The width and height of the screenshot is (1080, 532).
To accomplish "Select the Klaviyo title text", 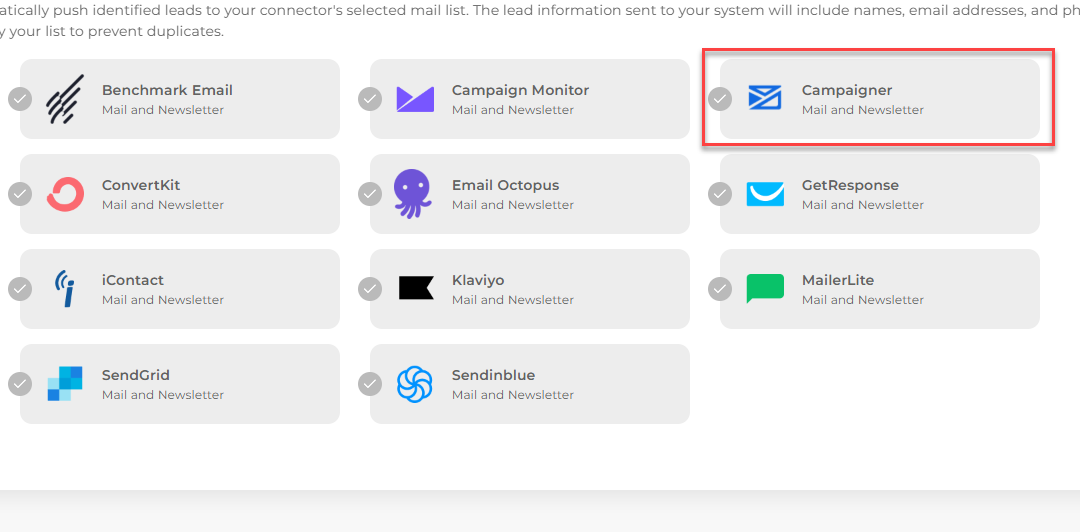I will point(478,280).
